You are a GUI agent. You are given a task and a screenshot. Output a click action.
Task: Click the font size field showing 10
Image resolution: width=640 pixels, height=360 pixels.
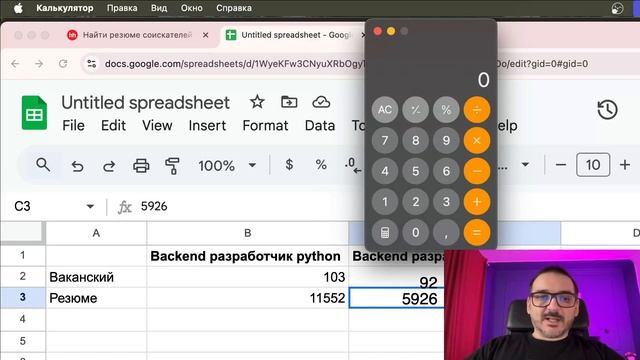[593, 165]
